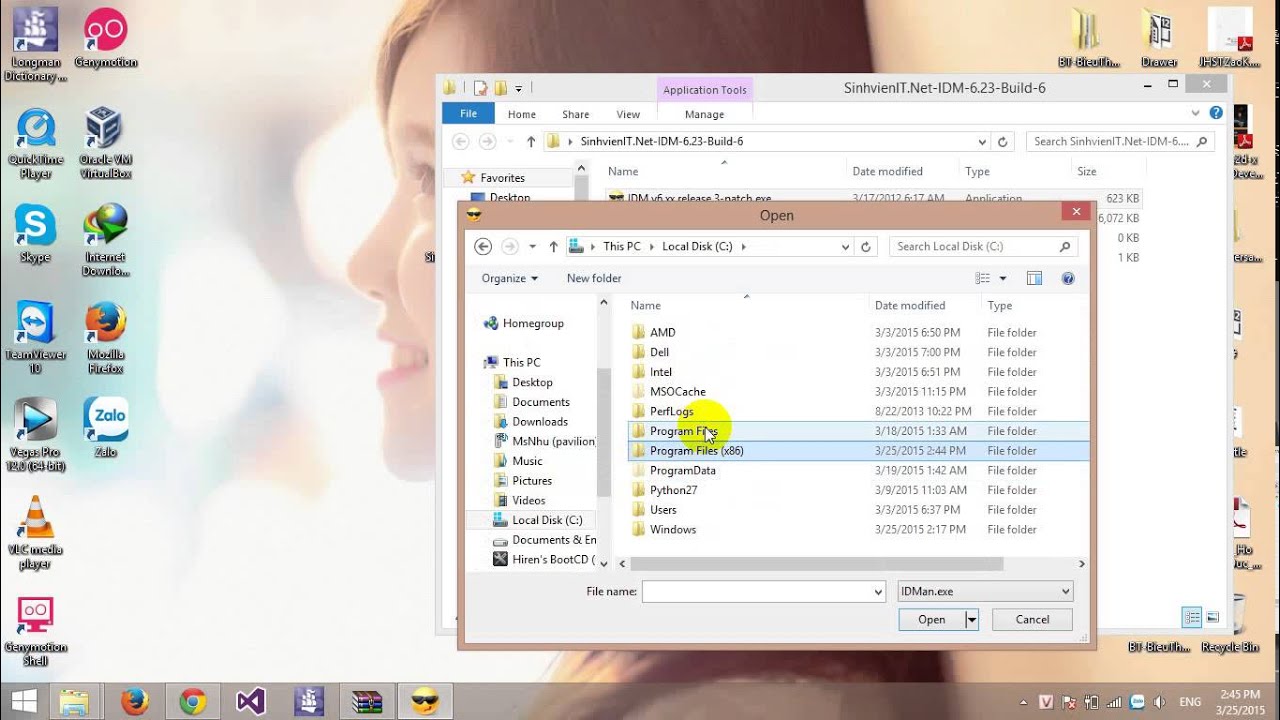The width and height of the screenshot is (1280, 720).
Task: Click Up one level arrow in Open dialog
Action: pos(553,246)
